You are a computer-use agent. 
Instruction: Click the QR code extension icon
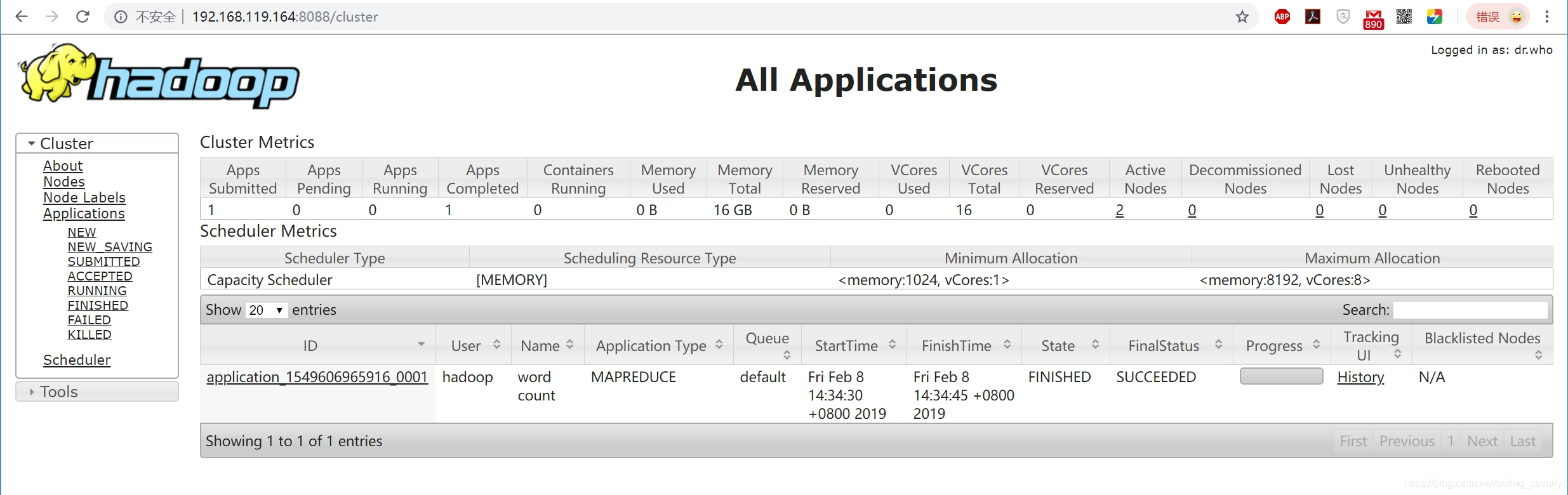[1404, 16]
